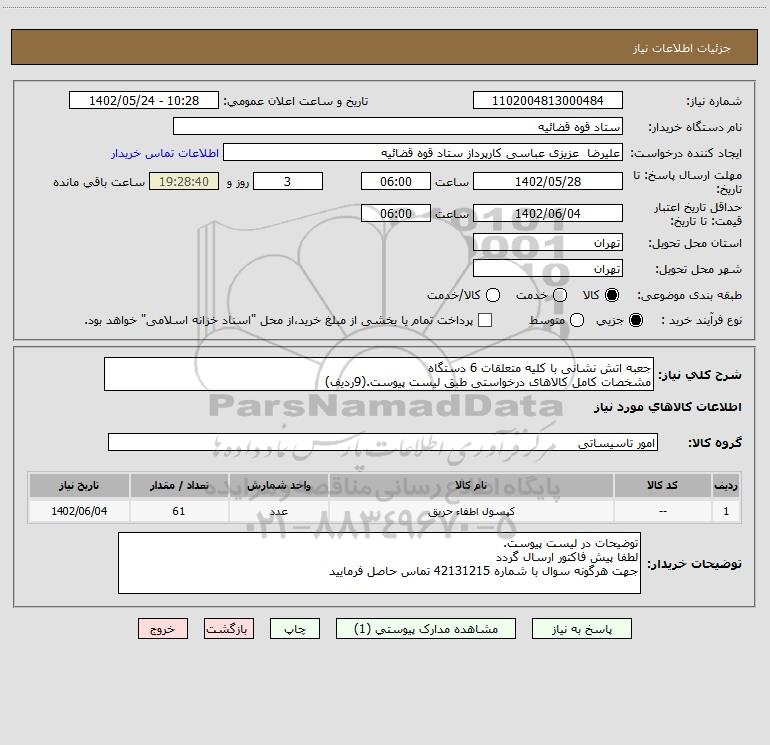Click the پاسخ به نیاز button
The height and width of the screenshot is (745, 770).
pyautogui.click(x=581, y=629)
